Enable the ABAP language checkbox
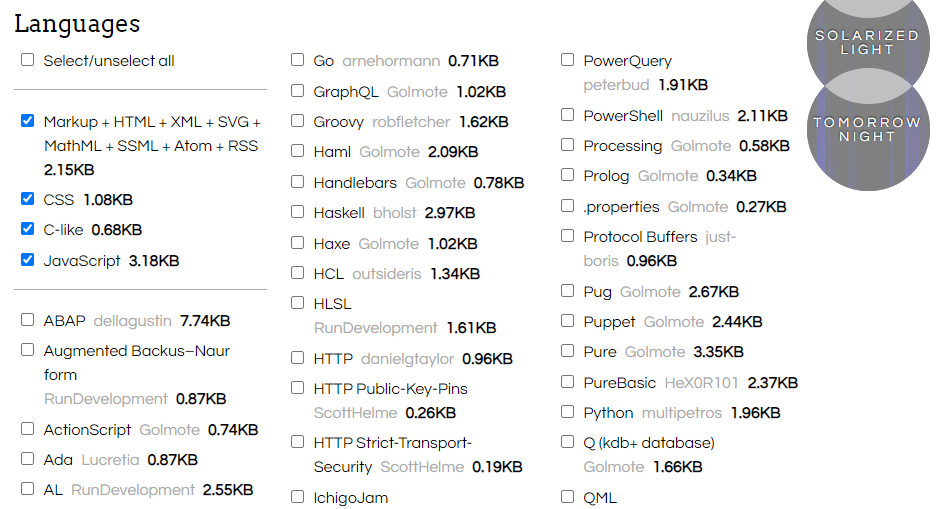Image resolution: width=937 pixels, height=509 pixels. [27, 320]
